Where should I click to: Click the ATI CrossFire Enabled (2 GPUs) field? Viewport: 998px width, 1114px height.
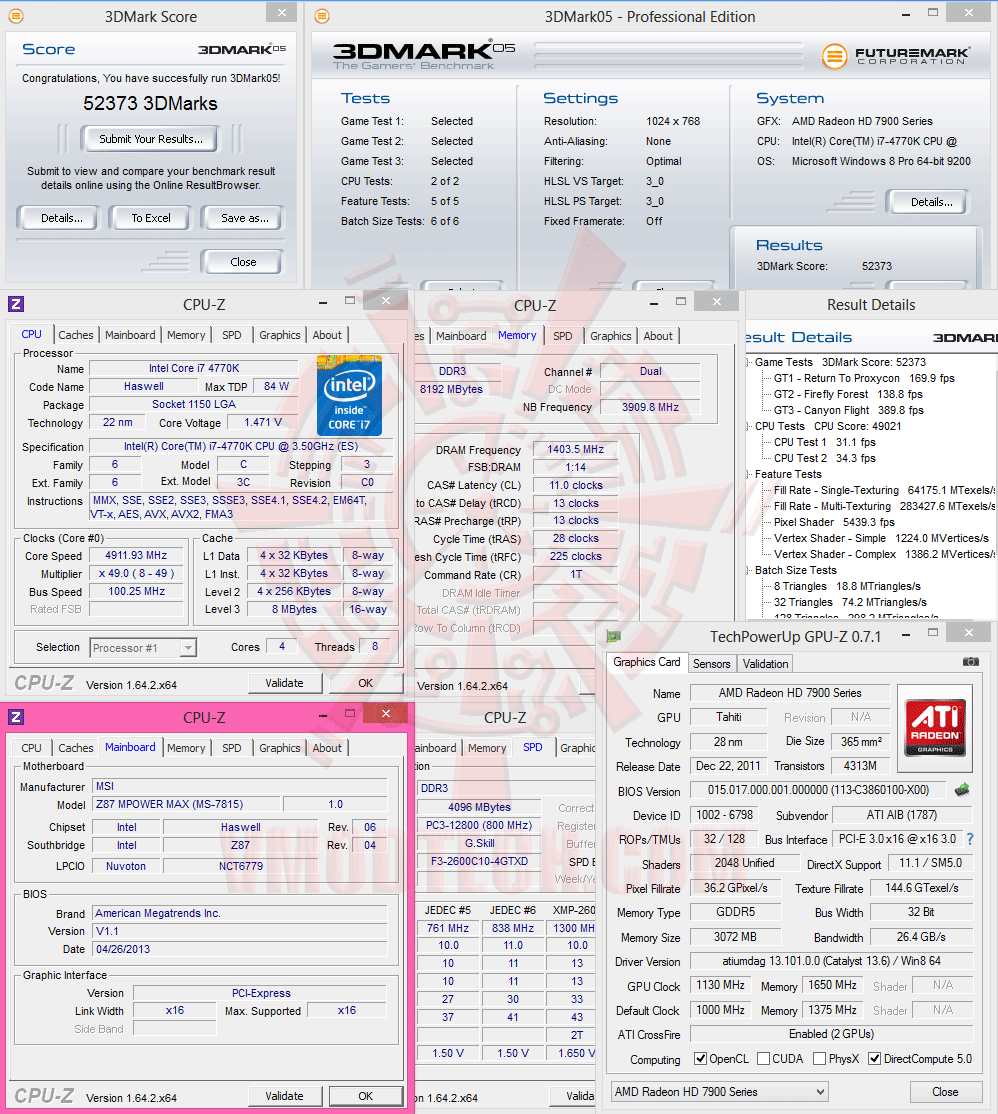(831, 1034)
